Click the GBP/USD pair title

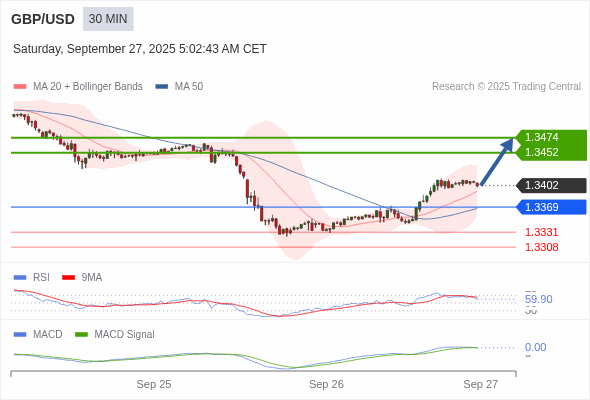(43, 19)
